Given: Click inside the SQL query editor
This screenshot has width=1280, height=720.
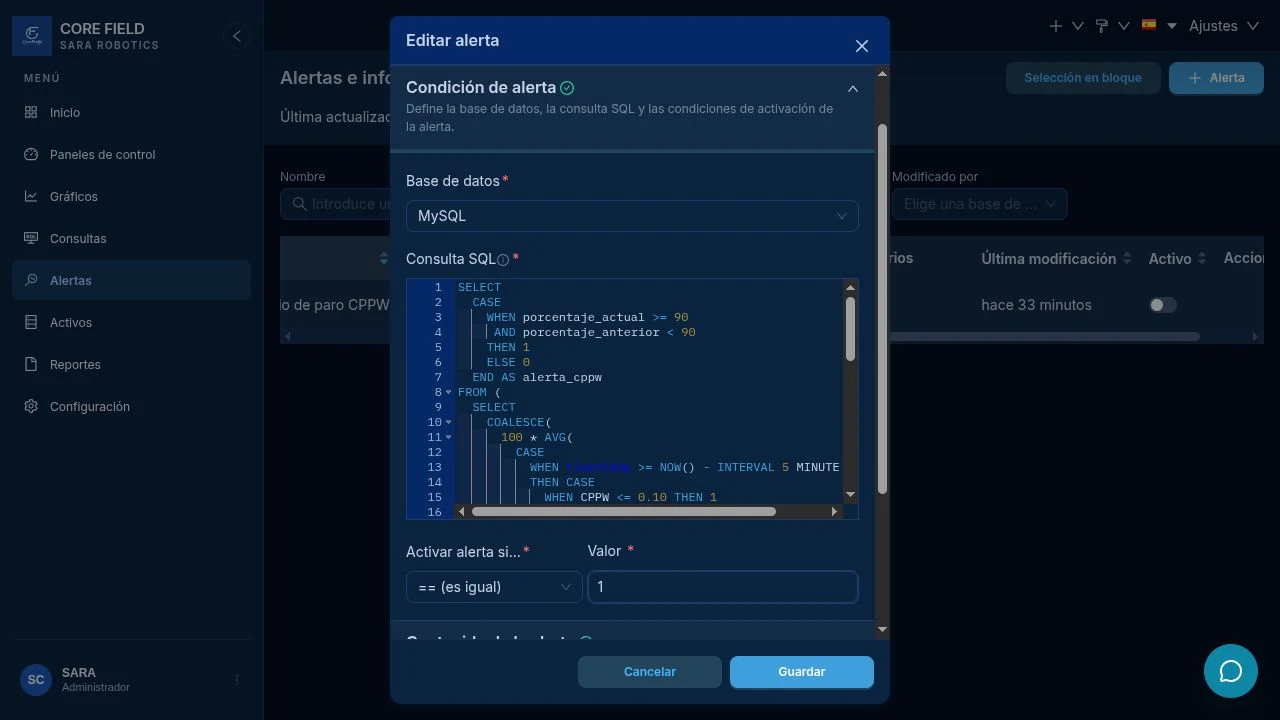Looking at the screenshot, I should (x=648, y=392).
